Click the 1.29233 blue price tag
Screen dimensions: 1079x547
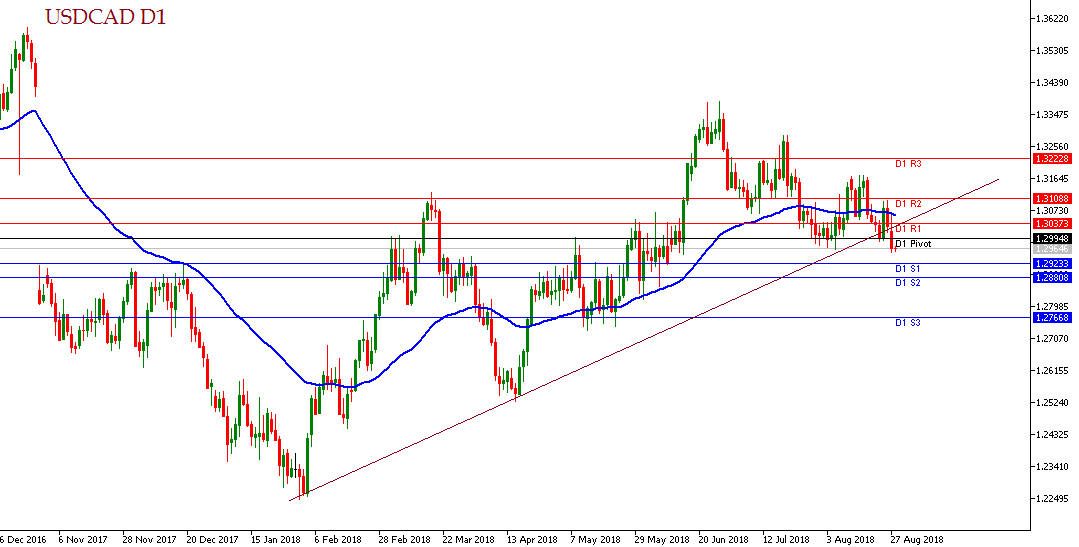[1052, 264]
